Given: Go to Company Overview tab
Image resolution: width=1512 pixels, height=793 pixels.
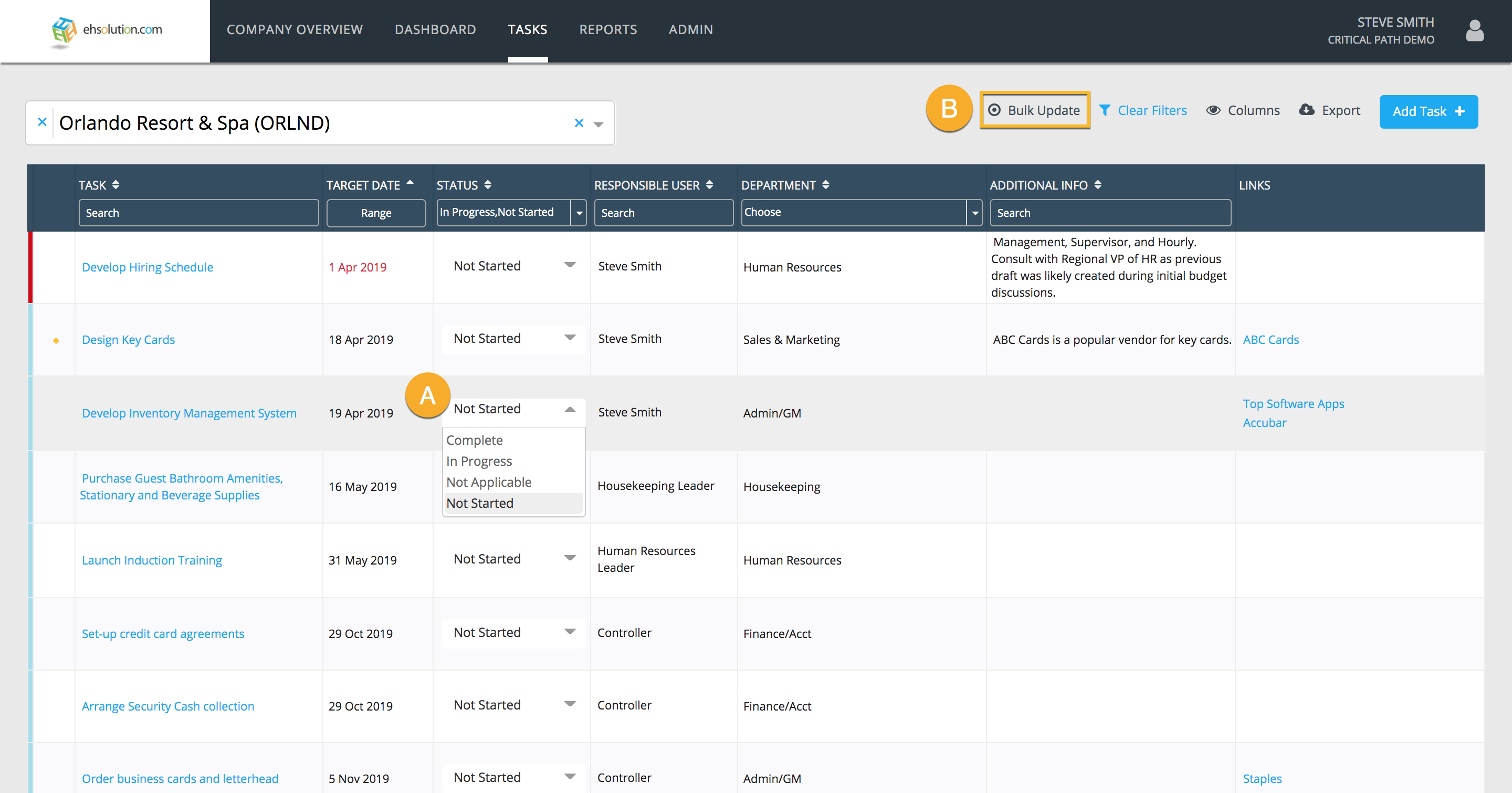Looking at the screenshot, I should (295, 29).
